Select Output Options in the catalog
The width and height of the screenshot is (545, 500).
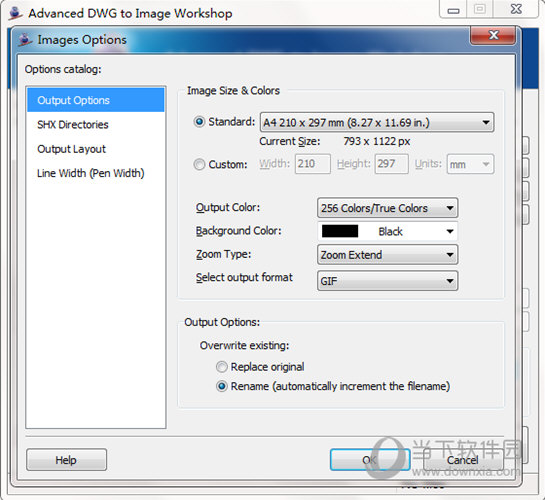pyautogui.click(x=96, y=100)
